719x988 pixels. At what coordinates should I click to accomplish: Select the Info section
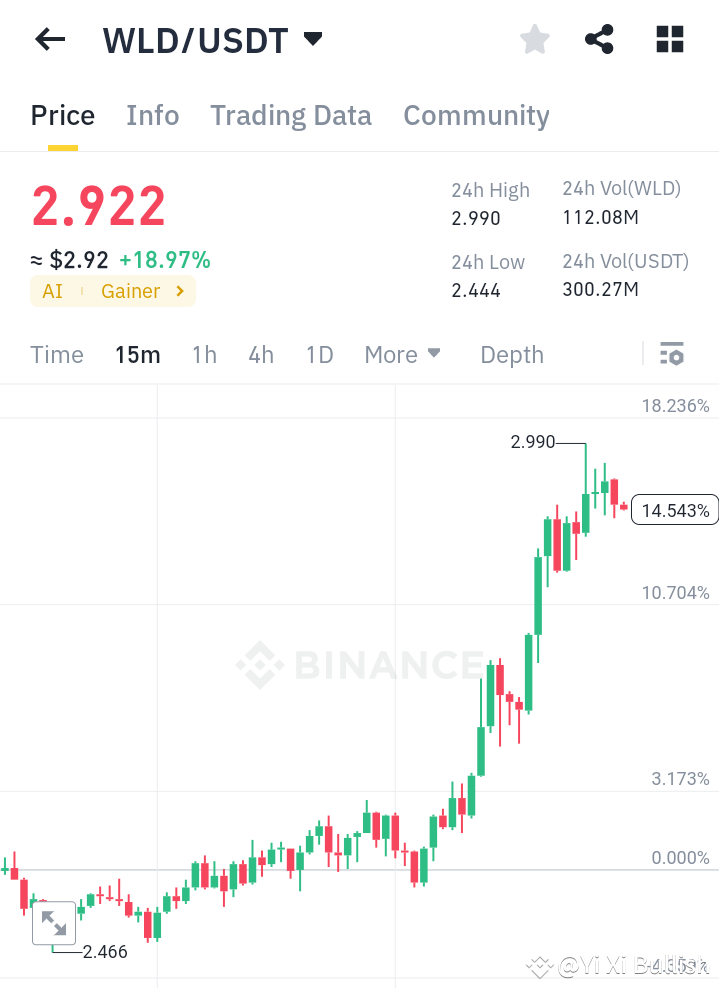[152, 115]
